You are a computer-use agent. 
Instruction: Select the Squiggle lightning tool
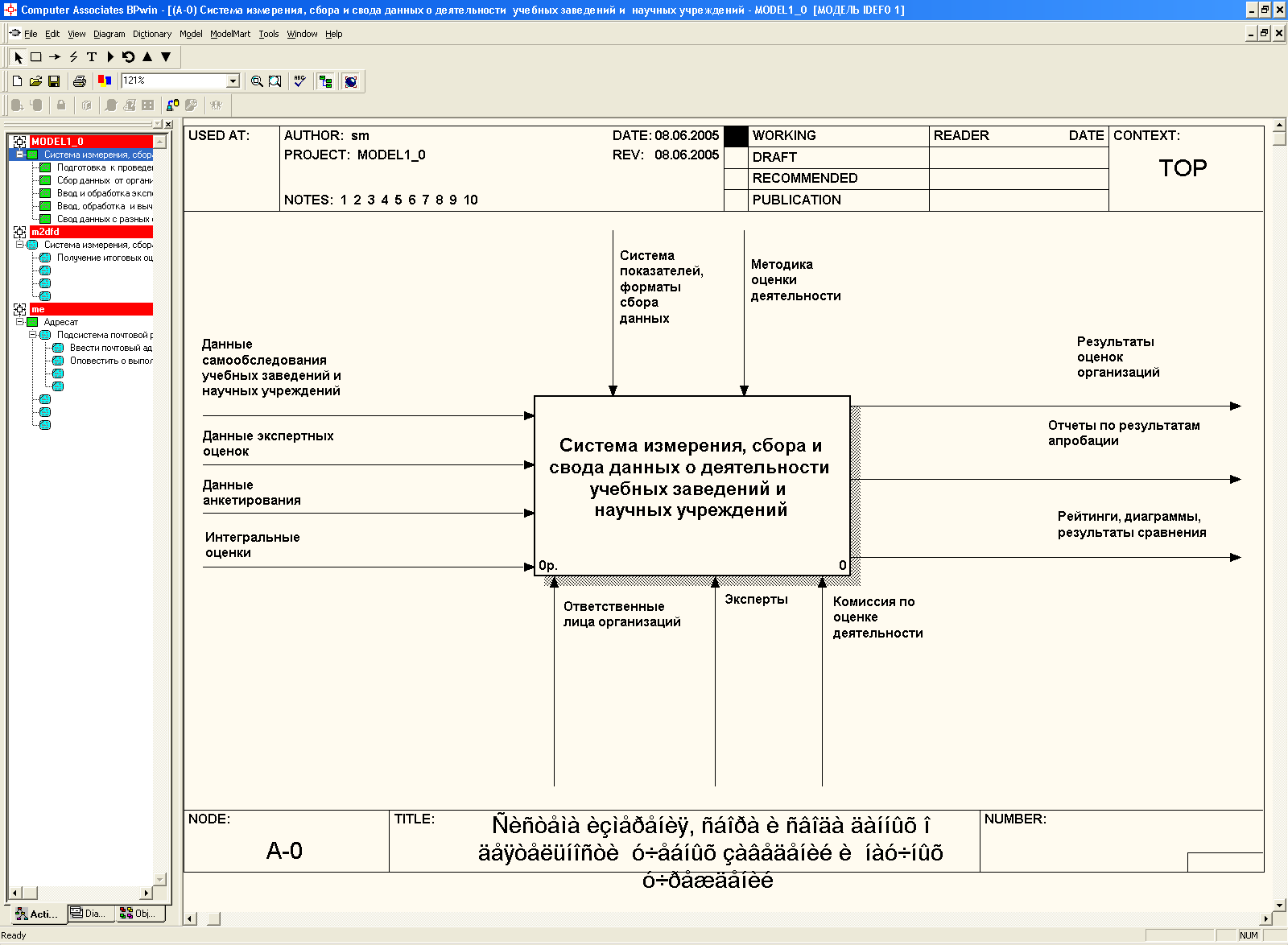[73, 57]
